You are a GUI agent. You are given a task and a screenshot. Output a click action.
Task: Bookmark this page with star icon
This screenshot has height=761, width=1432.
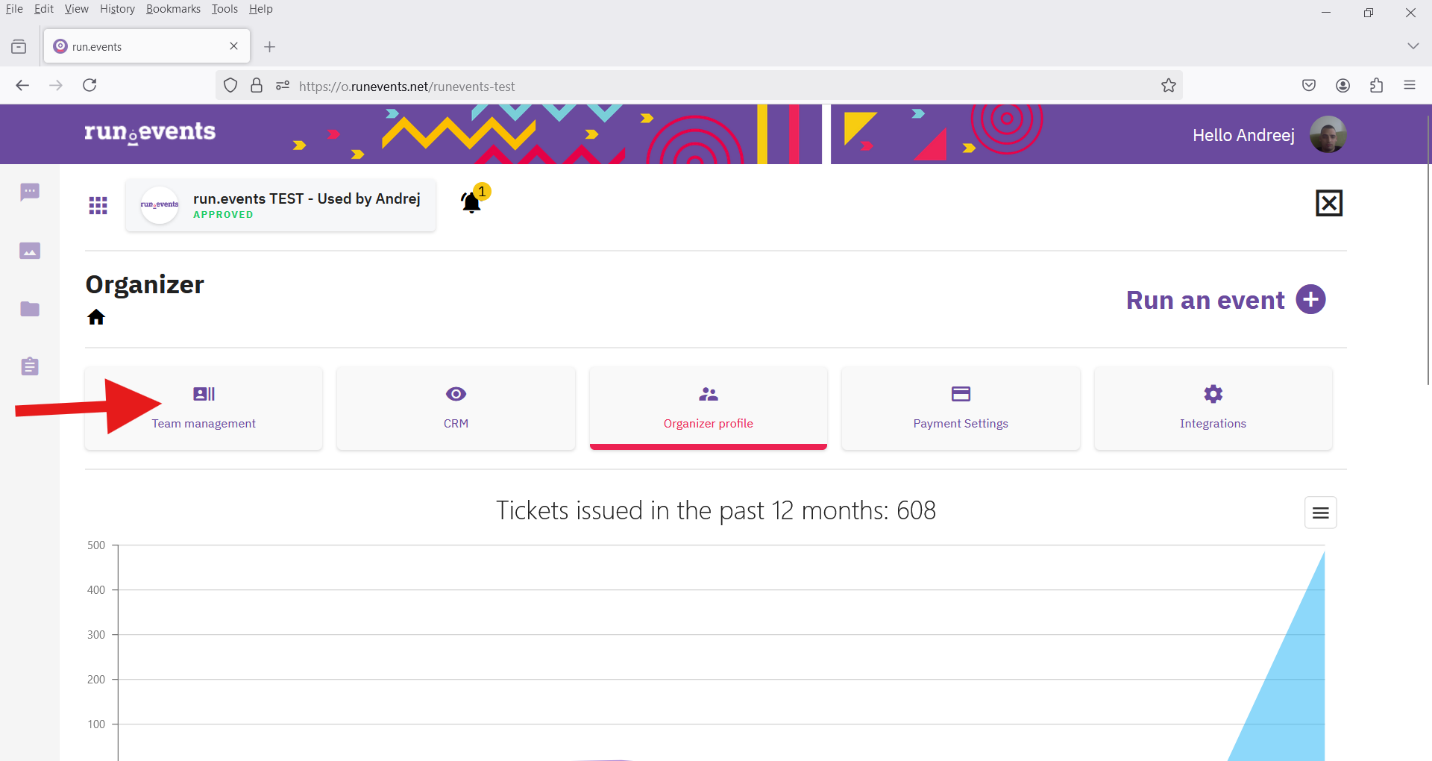point(1168,86)
